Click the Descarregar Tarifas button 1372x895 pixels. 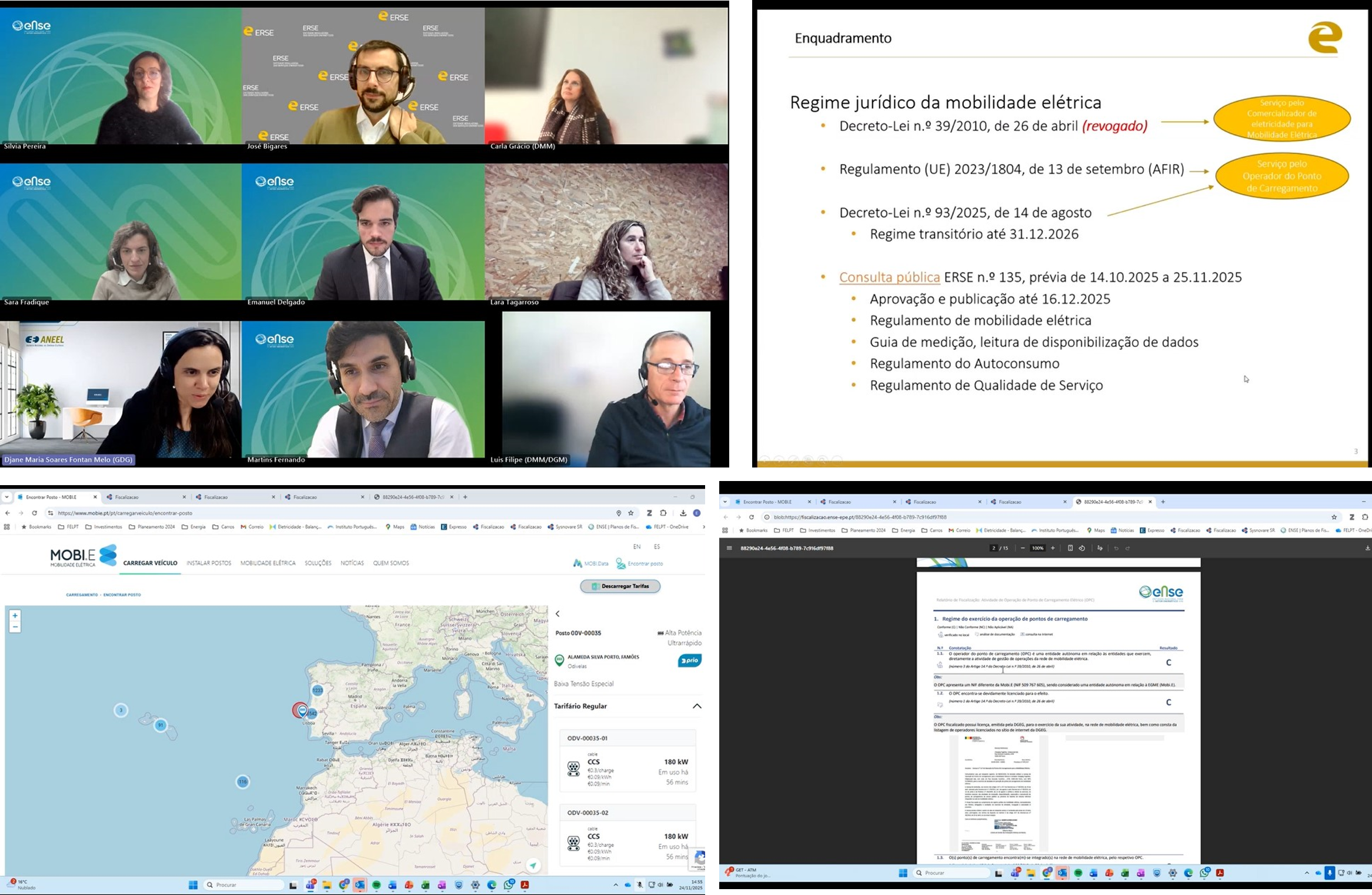pos(620,586)
